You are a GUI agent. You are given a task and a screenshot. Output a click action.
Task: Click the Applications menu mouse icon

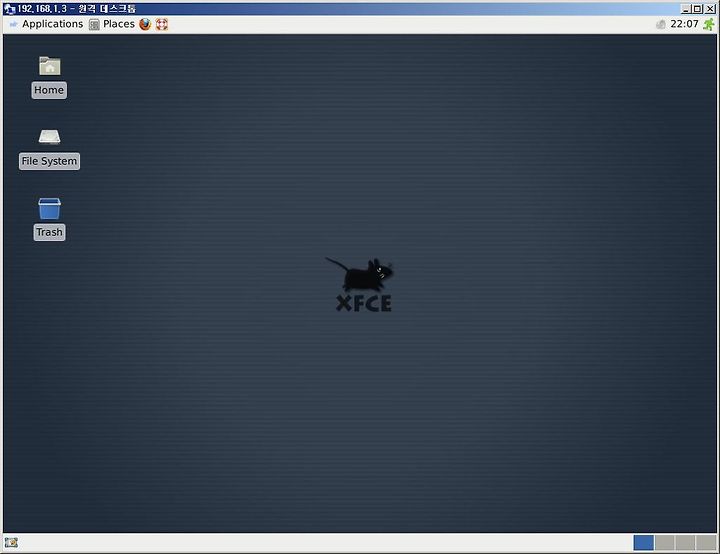(x=14, y=24)
